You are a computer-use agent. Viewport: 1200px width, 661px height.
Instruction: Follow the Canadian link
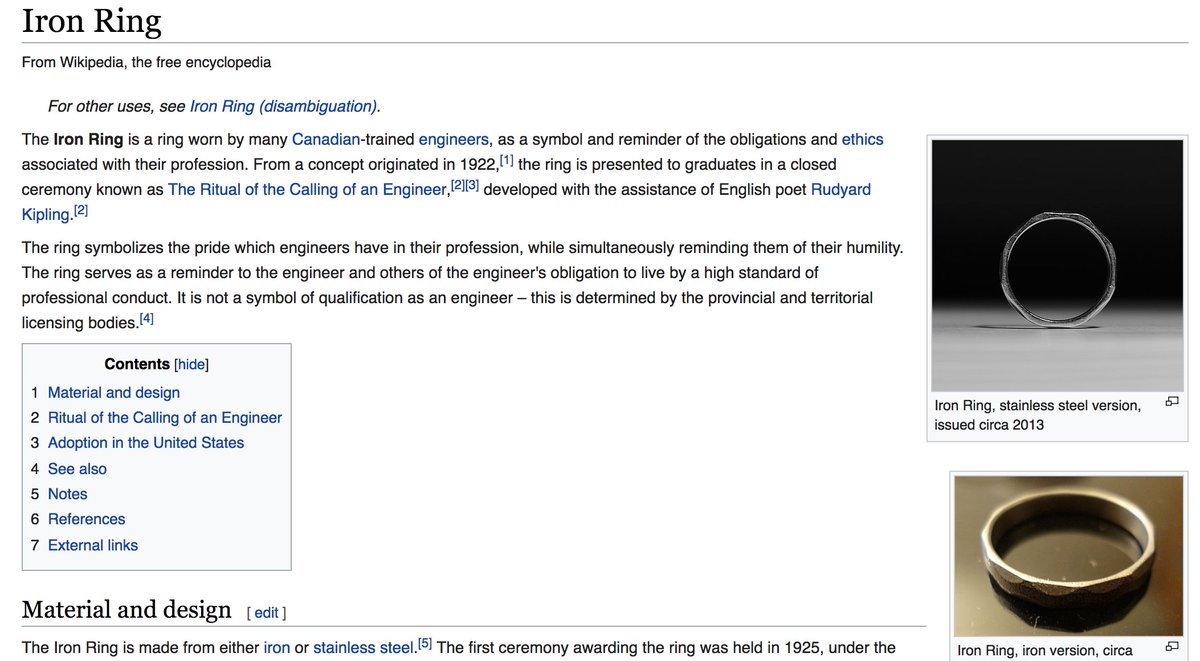325,139
